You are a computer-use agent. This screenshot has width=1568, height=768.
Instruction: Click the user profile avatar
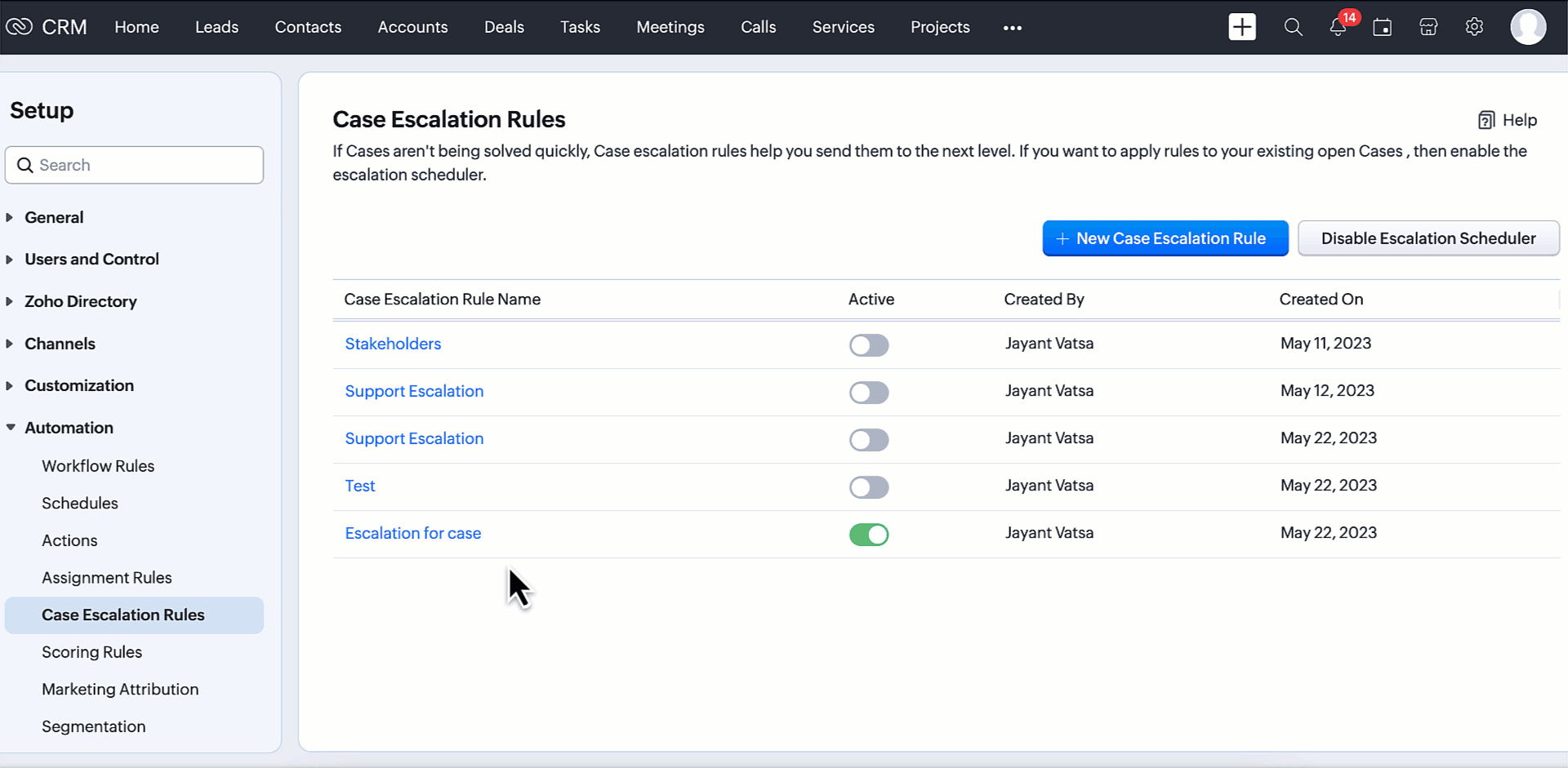1527,27
